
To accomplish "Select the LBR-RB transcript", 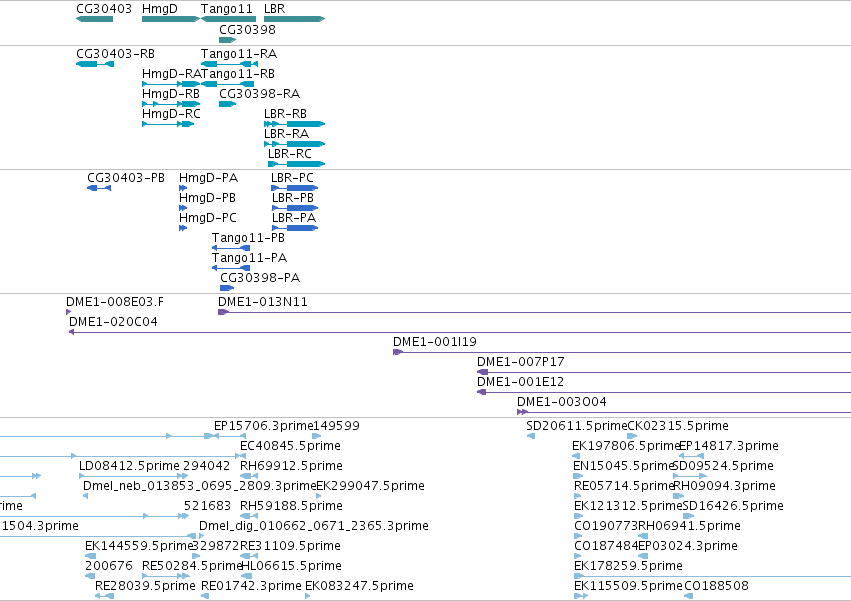I will (295, 124).
